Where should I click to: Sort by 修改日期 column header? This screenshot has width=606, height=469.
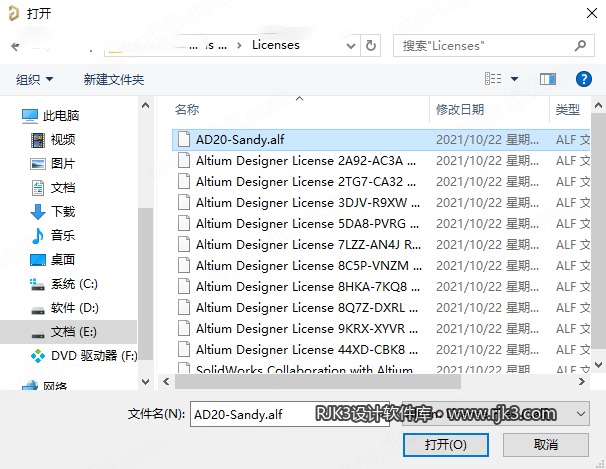click(x=460, y=110)
